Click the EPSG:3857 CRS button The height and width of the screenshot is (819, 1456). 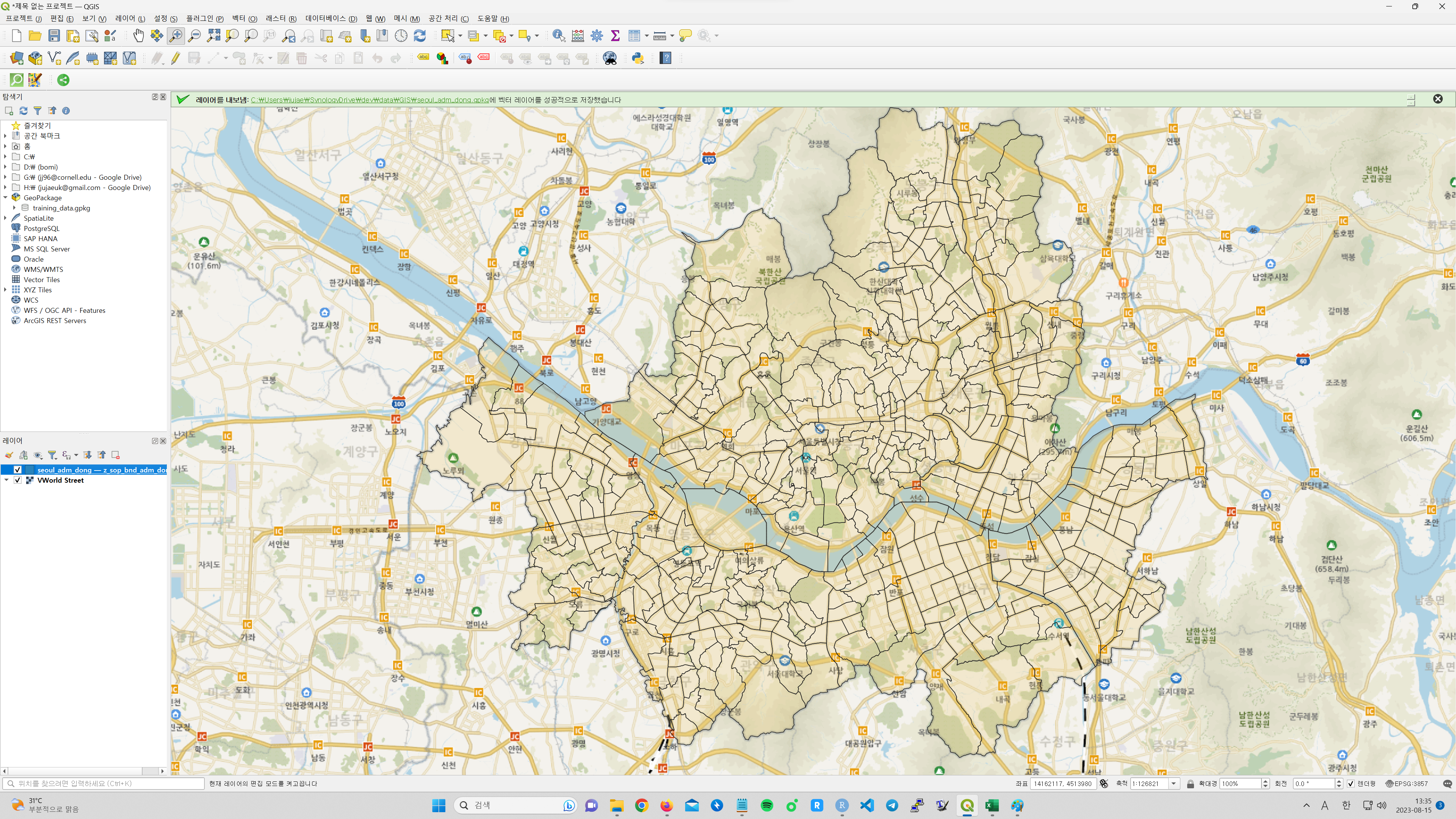[1407, 783]
